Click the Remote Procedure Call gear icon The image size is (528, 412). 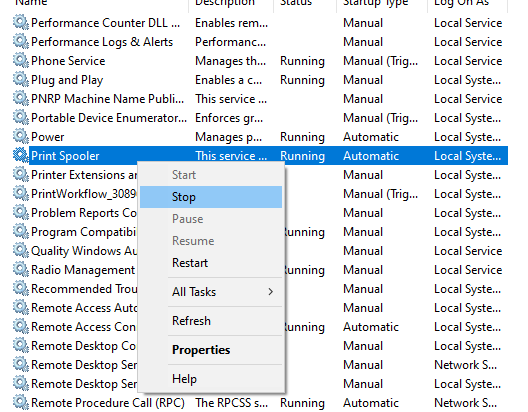pos(21,403)
